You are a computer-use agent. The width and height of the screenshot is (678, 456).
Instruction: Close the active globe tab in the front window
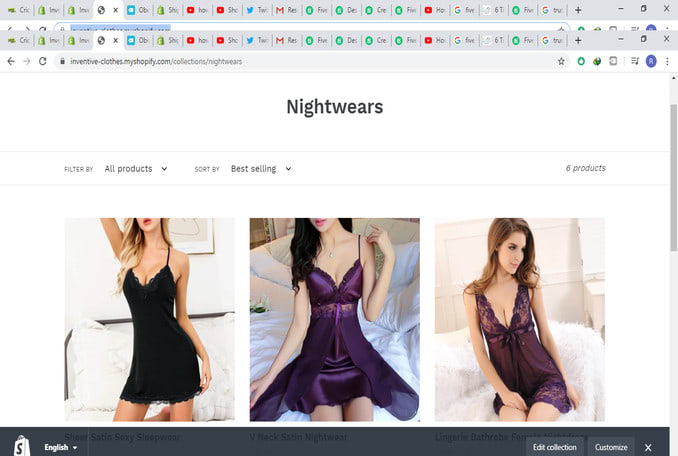(115, 40)
